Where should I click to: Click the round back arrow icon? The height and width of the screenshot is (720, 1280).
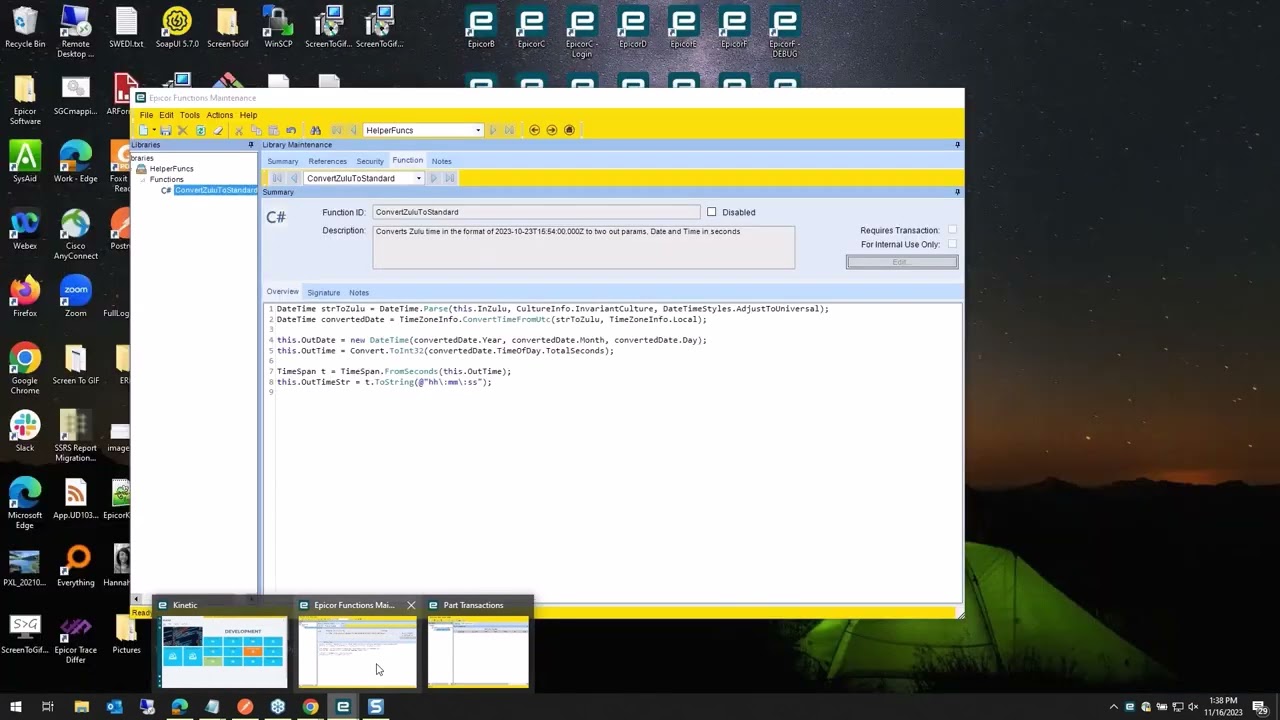534,130
